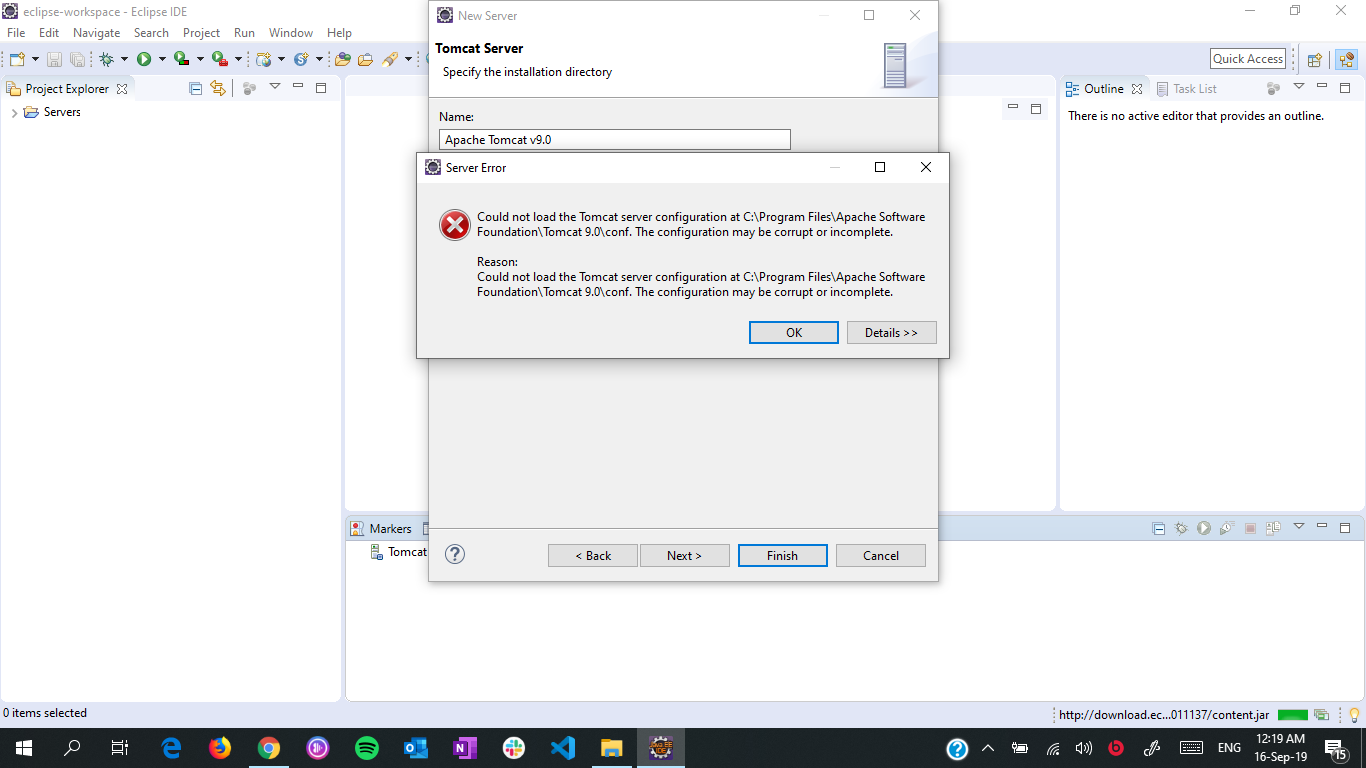Click the background operations icon in status bar

(x=1322, y=715)
